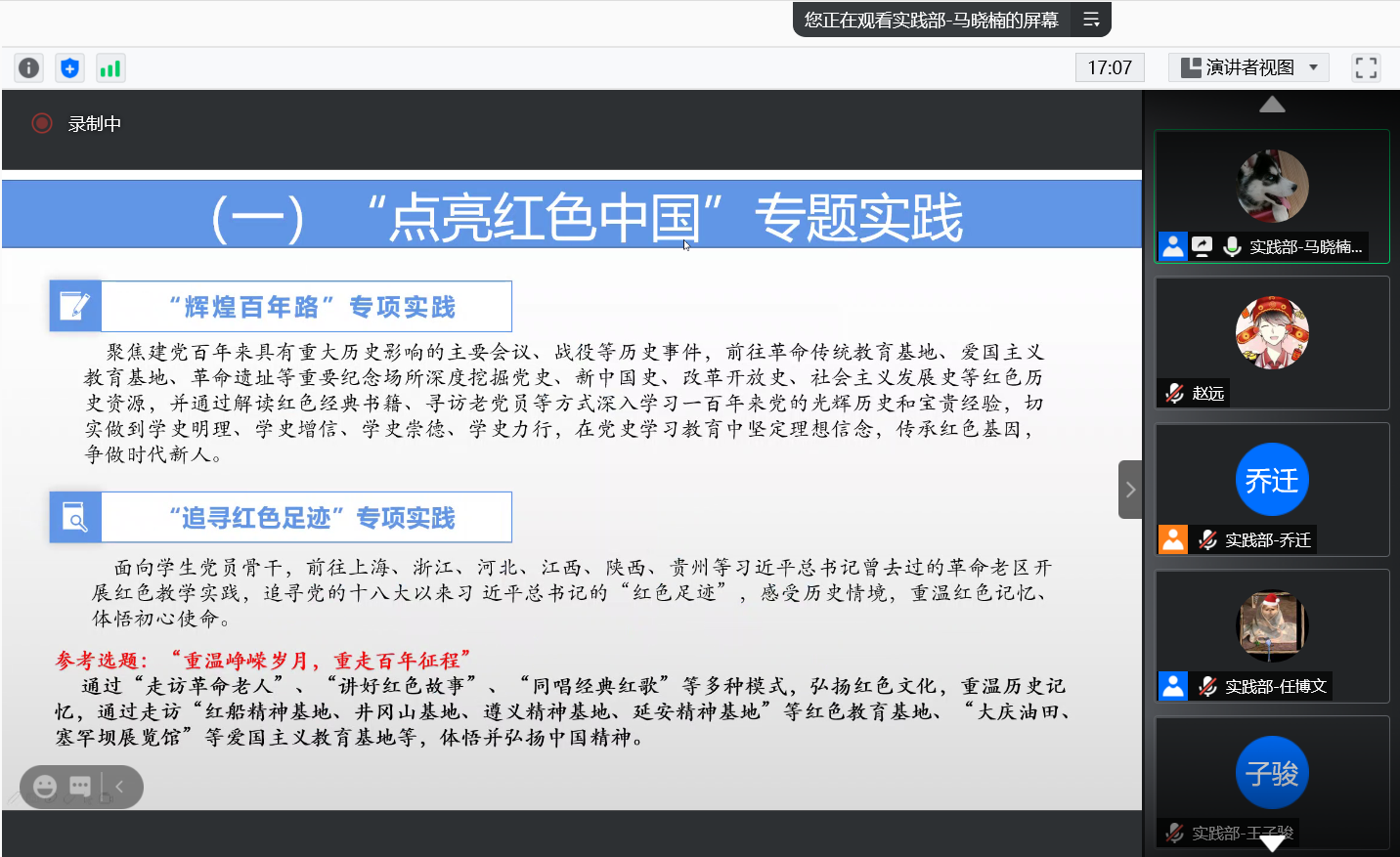Open the menu icon in sharing banner
This screenshot has height=857, width=1400.
[1091, 20]
